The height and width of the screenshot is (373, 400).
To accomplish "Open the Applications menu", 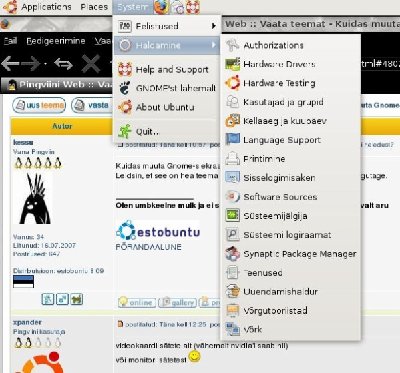I will pyautogui.click(x=46, y=7).
